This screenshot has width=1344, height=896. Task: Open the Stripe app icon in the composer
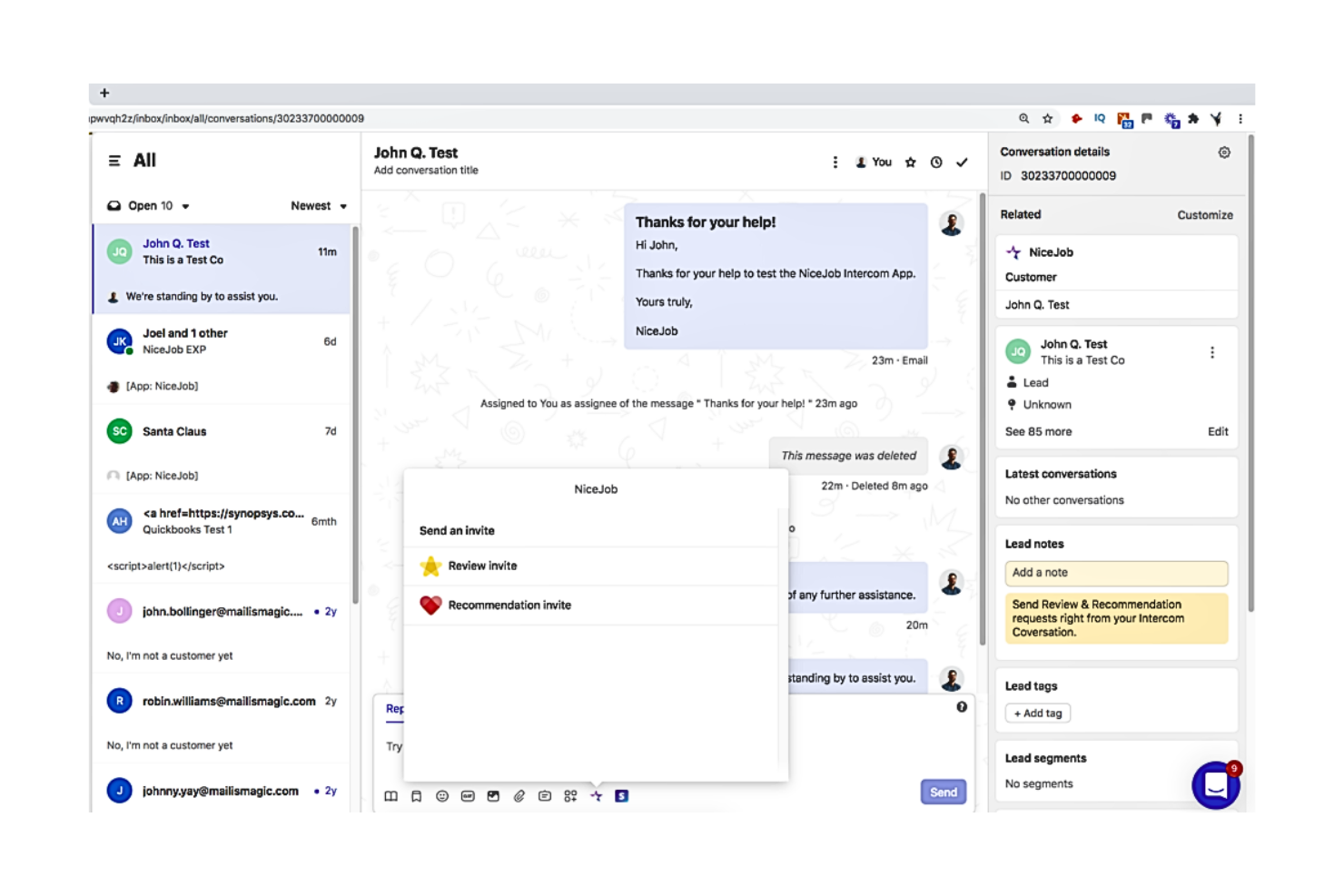coord(622,796)
